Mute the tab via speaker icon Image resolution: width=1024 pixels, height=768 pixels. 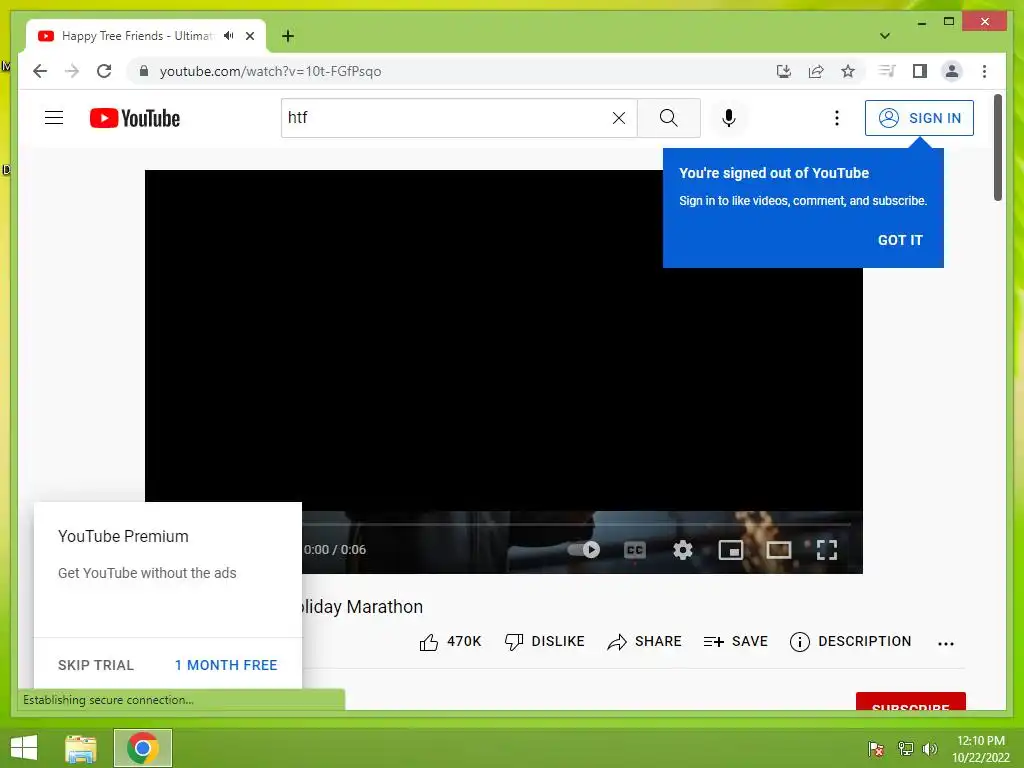229,36
